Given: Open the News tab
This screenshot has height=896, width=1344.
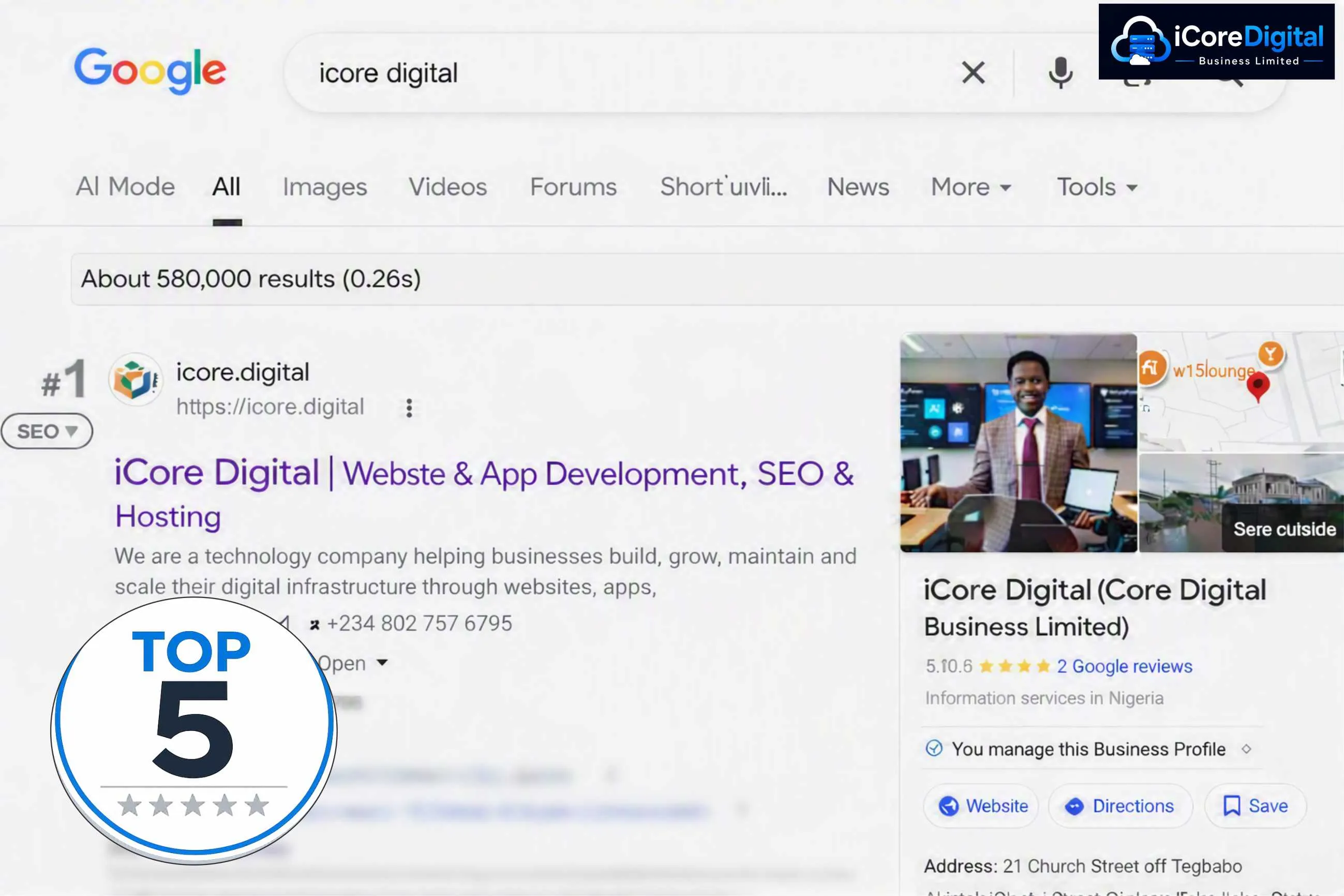Looking at the screenshot, I should pyautogui.click(x=858, y=187).
